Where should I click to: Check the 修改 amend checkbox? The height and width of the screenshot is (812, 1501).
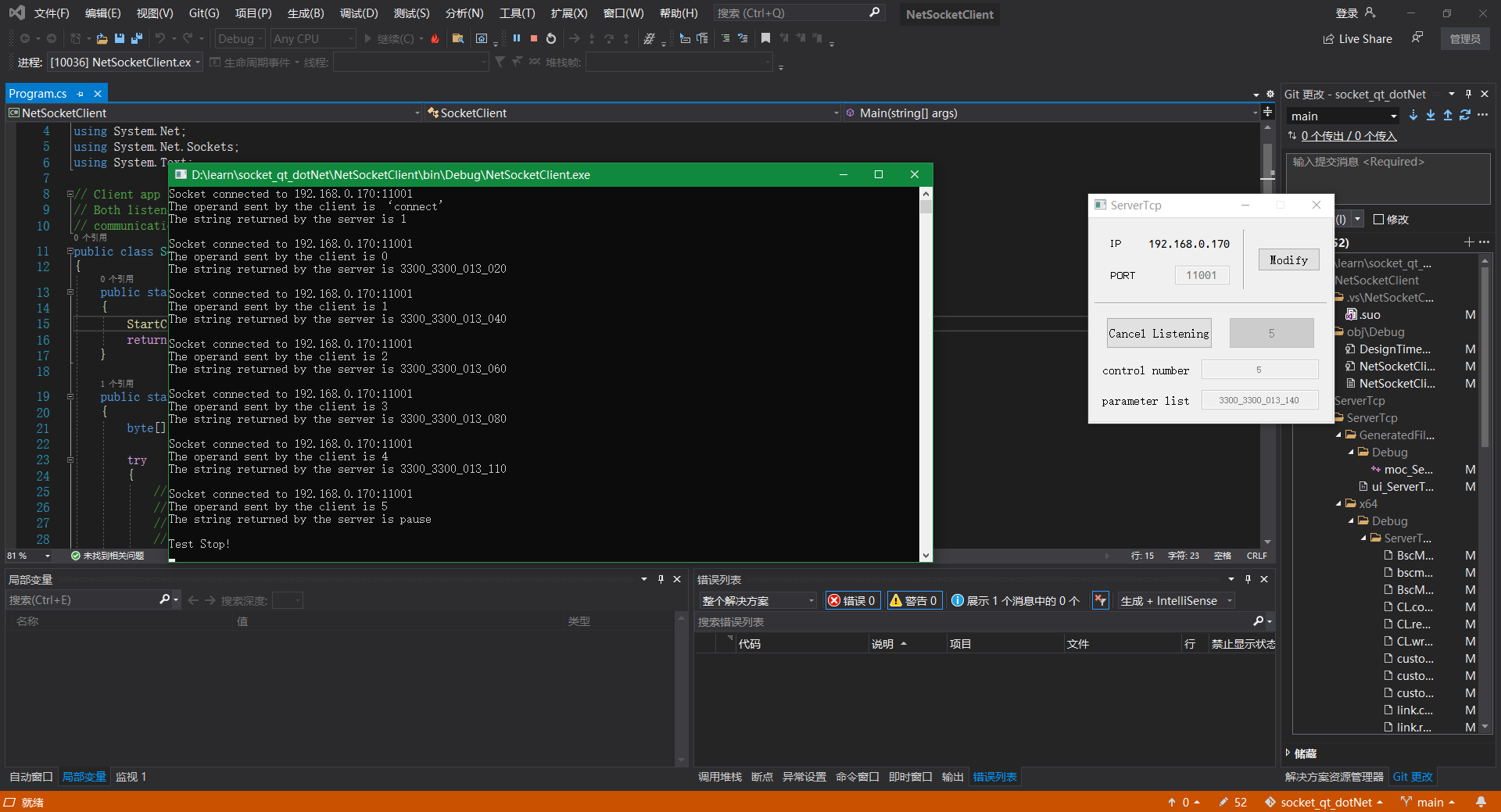click(1378, 219)
